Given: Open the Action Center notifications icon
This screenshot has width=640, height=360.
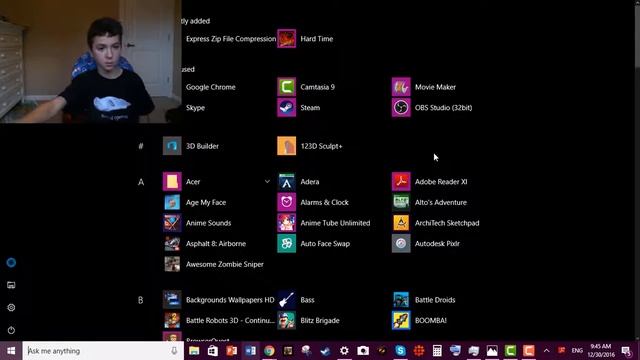Looking at the screenshot, I should tap(626, 351).
